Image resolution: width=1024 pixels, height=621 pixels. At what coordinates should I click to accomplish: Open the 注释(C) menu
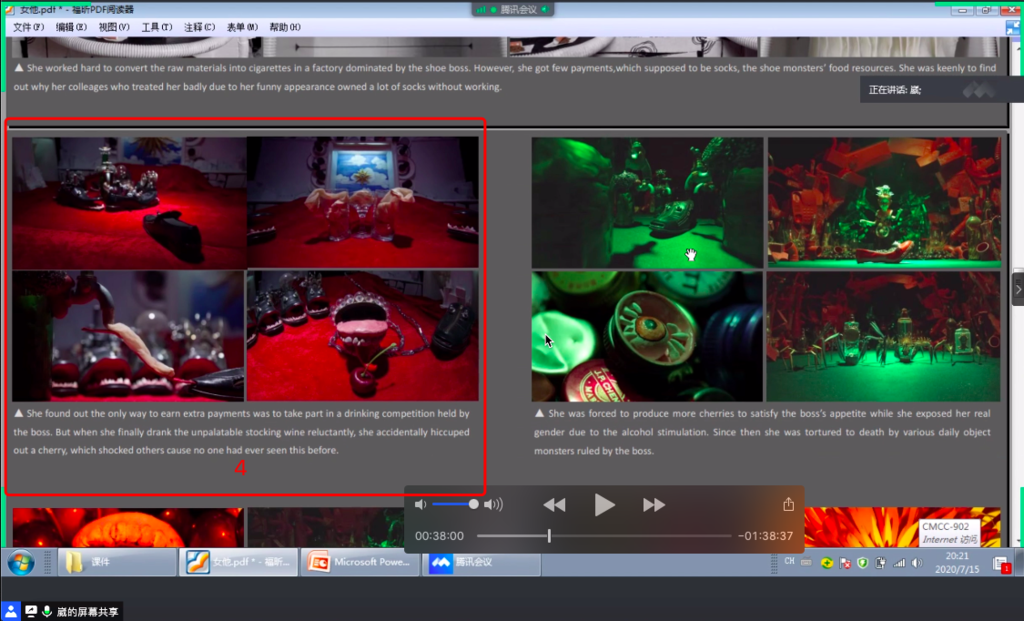pyautogui.click(x=199, y=27)
